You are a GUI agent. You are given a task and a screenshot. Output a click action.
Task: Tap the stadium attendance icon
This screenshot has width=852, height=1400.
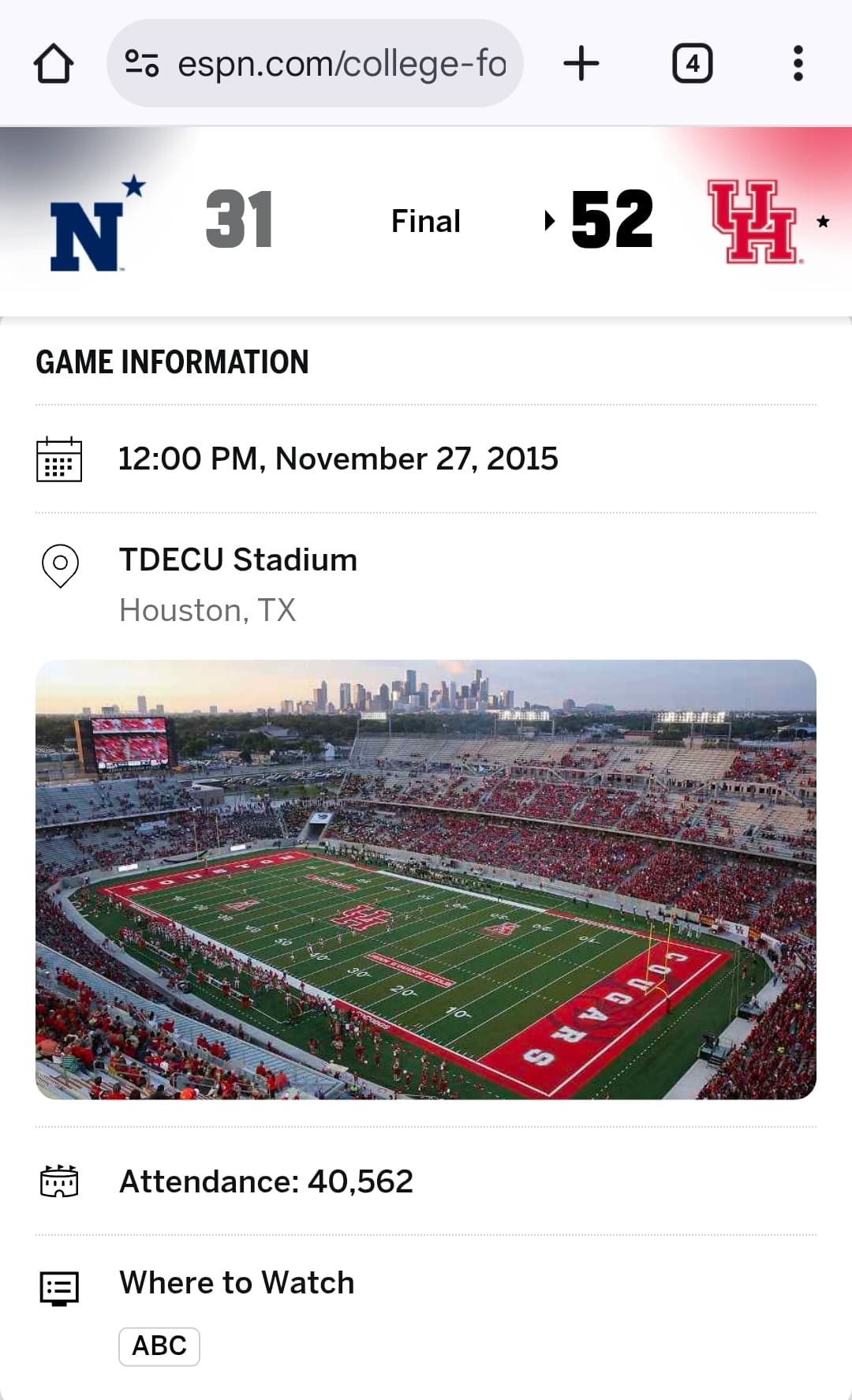click(59, 1181)
